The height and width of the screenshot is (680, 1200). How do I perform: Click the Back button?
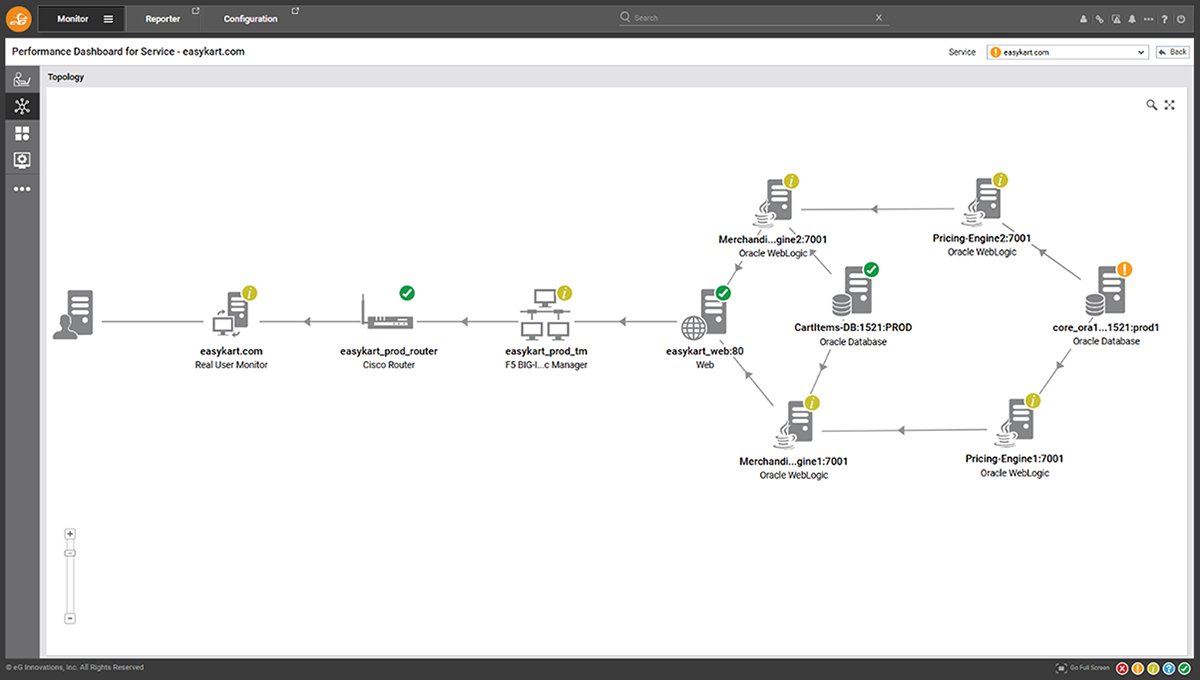[1172, 52]
